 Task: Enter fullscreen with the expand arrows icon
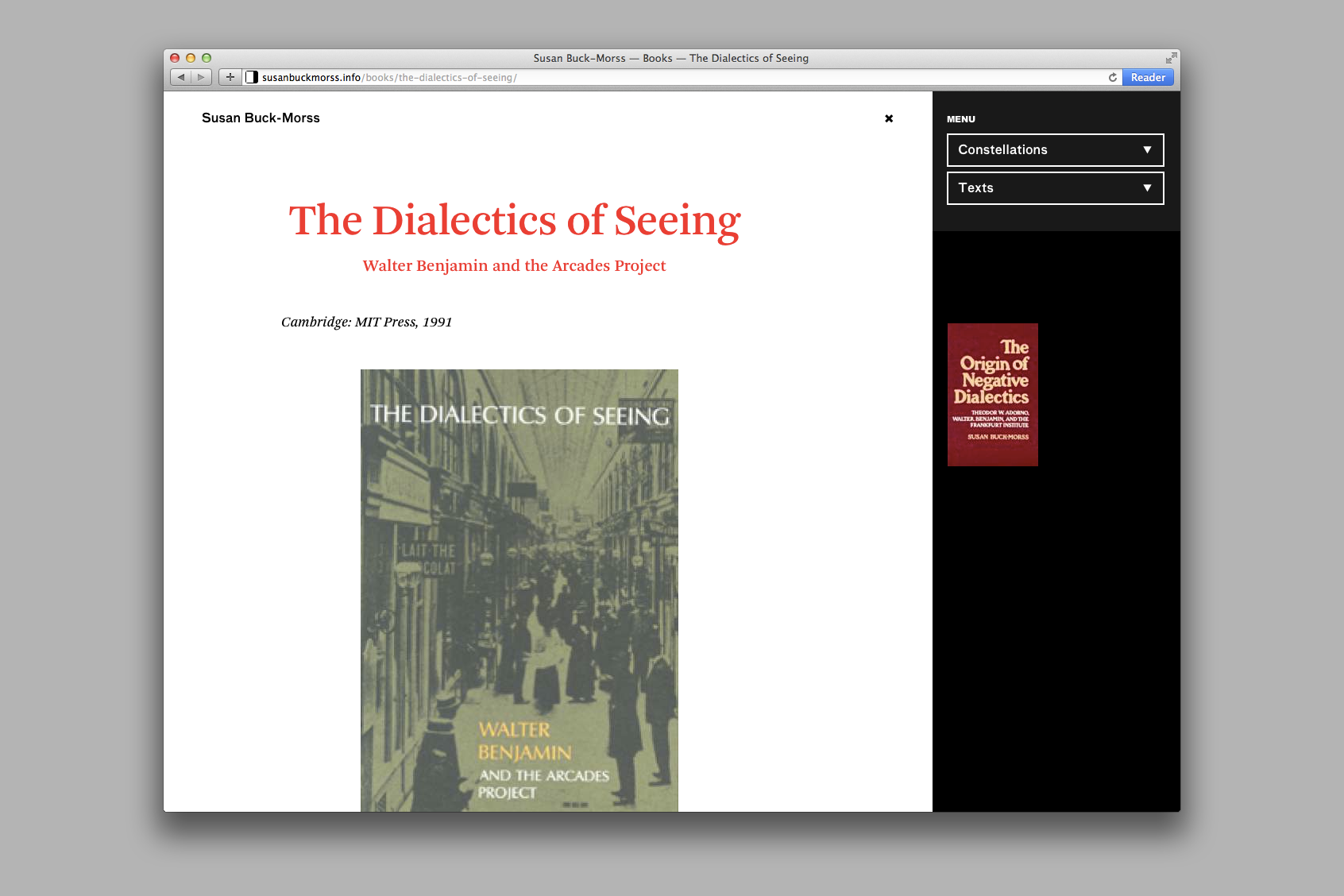tap(1171, 58)
